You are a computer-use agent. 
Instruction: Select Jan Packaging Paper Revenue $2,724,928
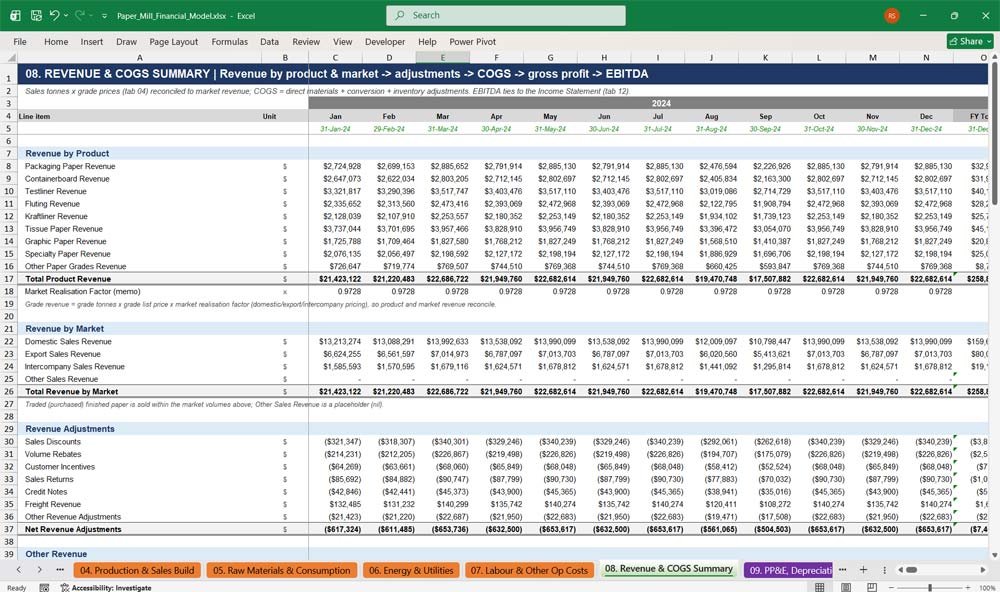335,166
